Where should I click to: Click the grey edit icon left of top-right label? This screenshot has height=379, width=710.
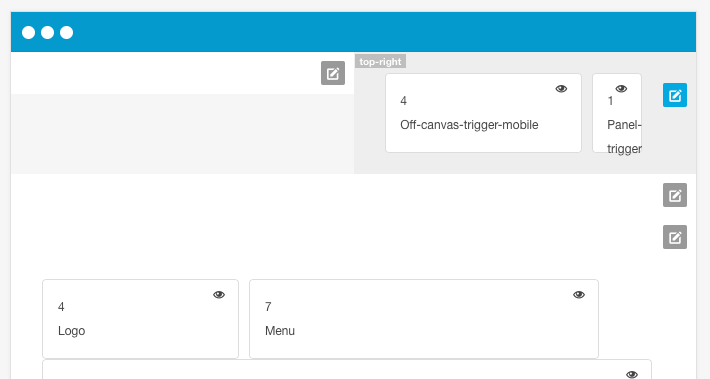pos(333,73)
